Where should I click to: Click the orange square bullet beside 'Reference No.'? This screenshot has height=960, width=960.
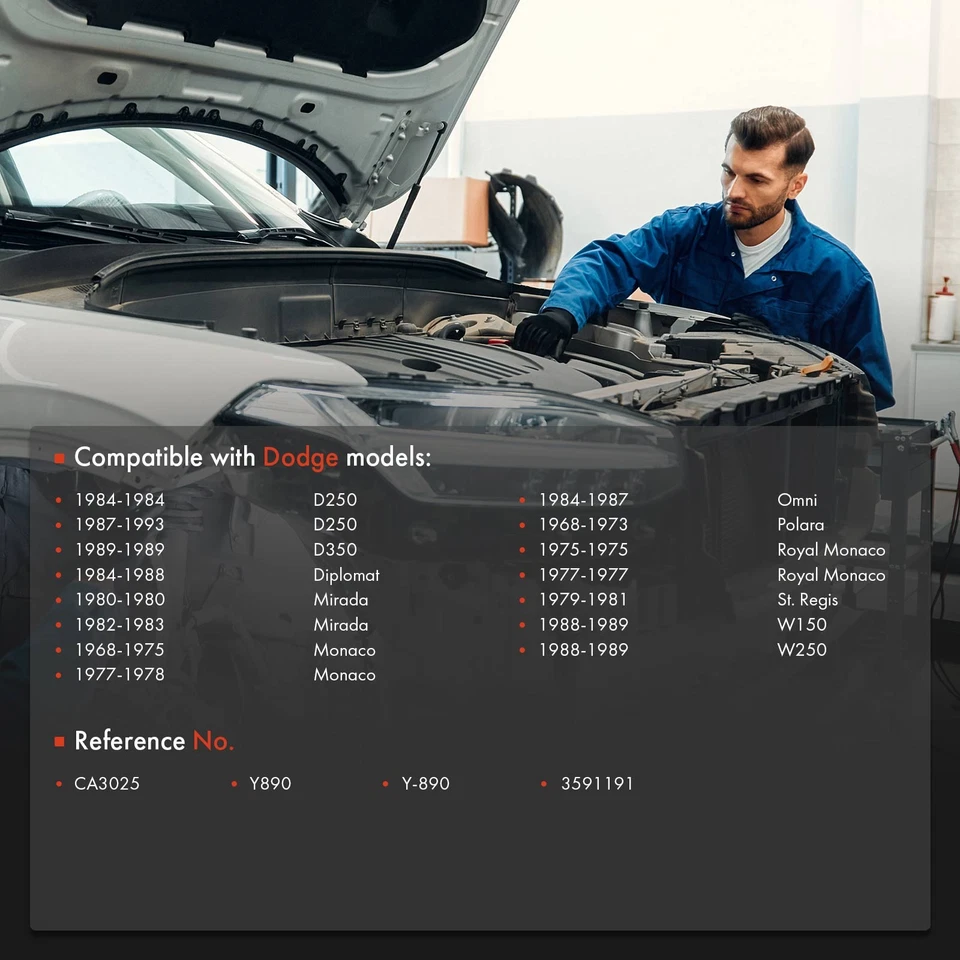[59, 741]
